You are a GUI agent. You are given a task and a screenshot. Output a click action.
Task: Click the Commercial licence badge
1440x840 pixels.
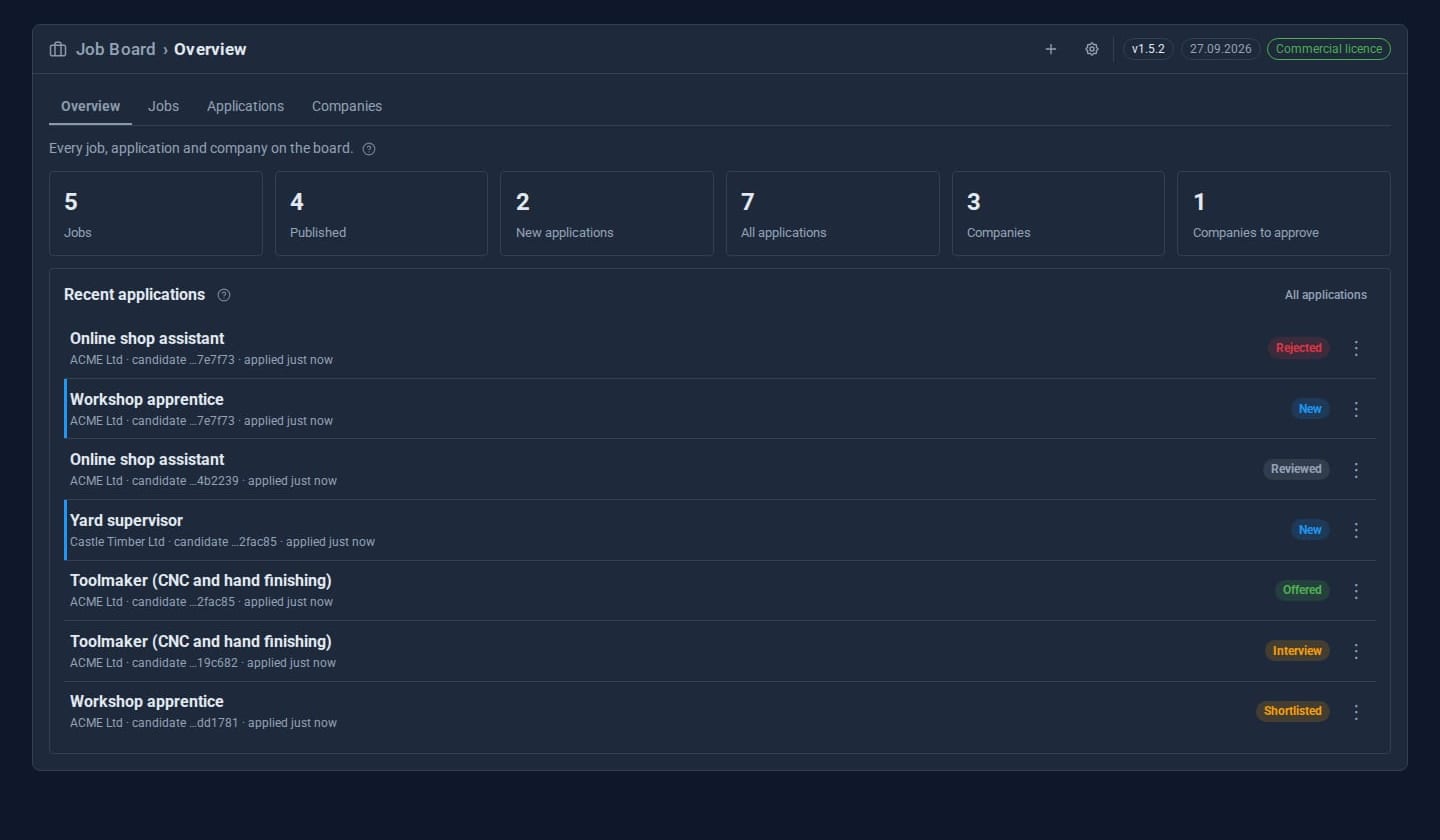(1329, 49)
